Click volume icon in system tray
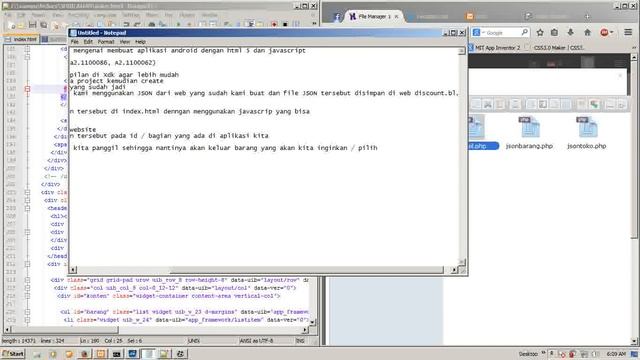The height and width of the screenshot is (360, 640). [x=595, y=354]
